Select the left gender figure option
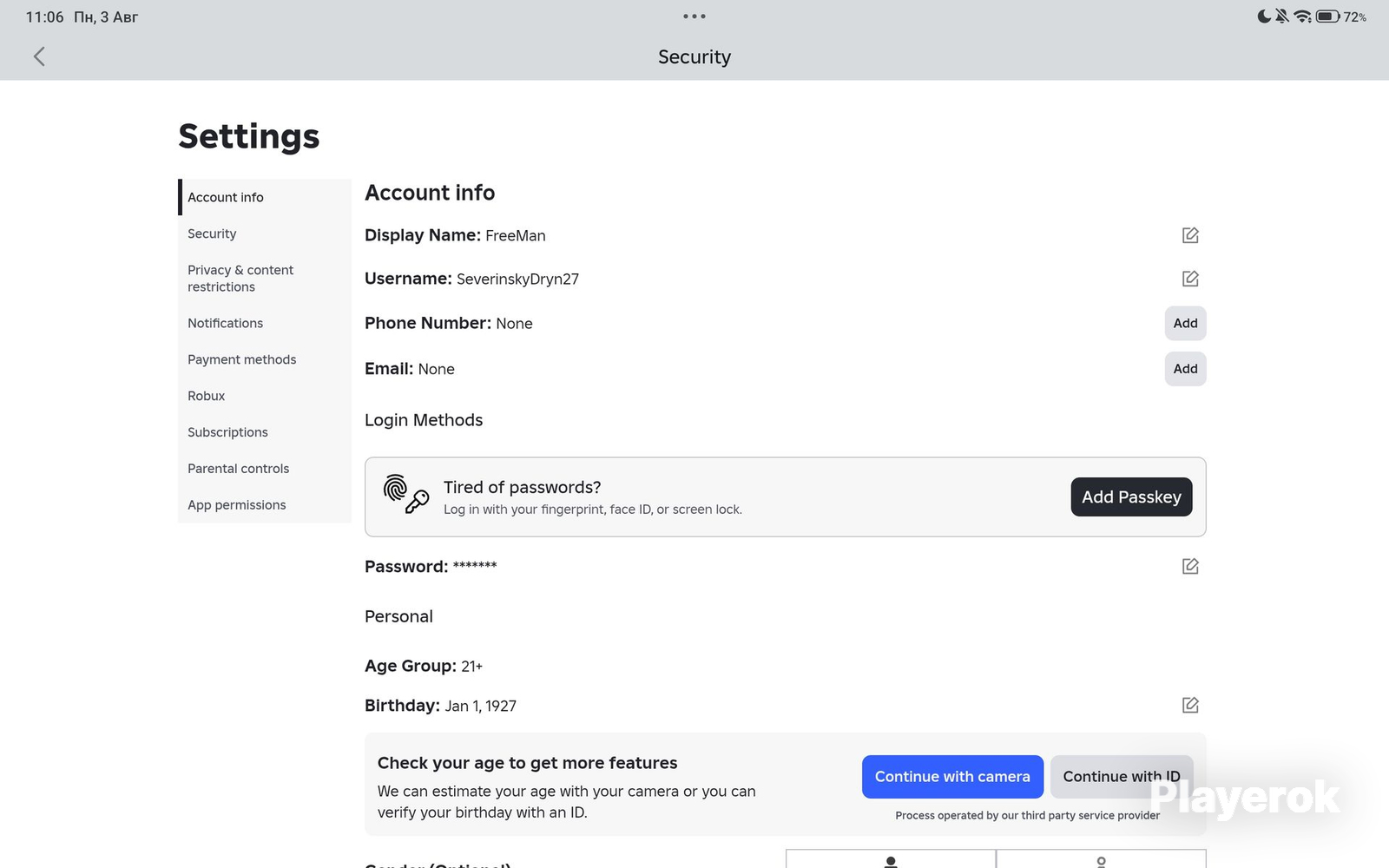Screen dimensions: 1389x868 click(891, 859)
